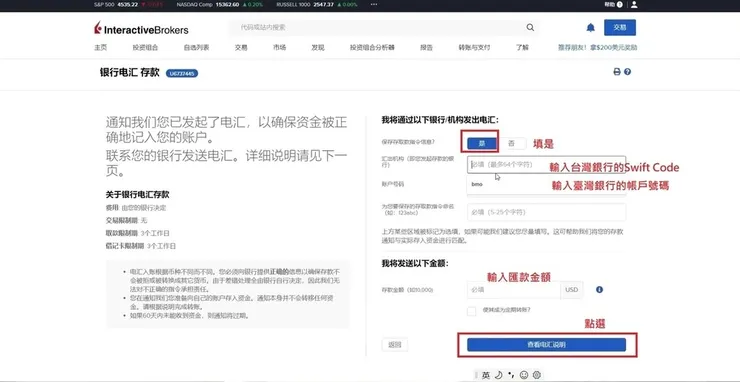Click the 帮助 help question icon in top bar
Screen dimensions: 740x382
[619, 4]
